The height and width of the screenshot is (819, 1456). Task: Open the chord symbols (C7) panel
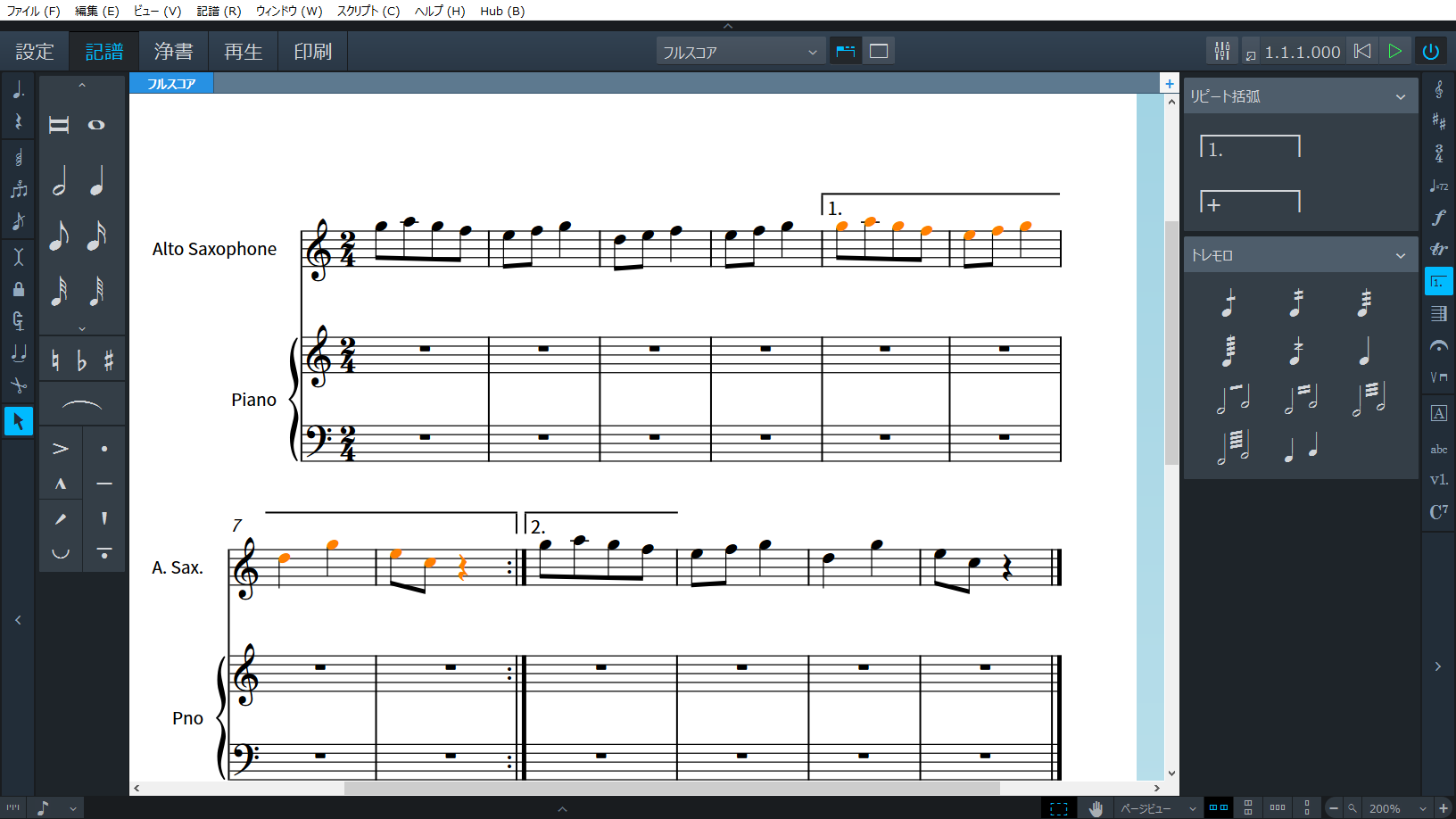pos(1438,512)
